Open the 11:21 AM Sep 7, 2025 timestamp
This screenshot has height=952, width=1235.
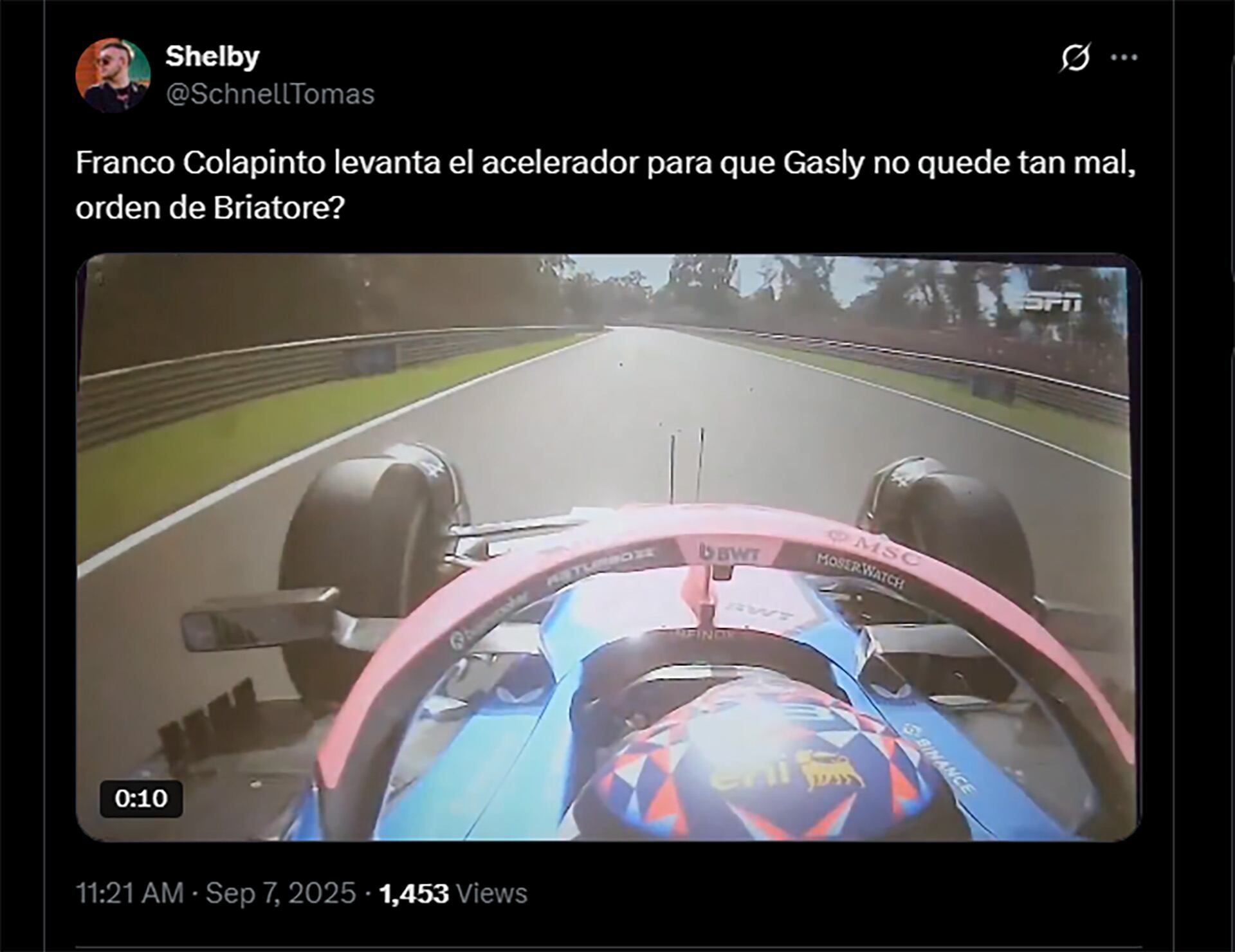(x=216, y=893)
